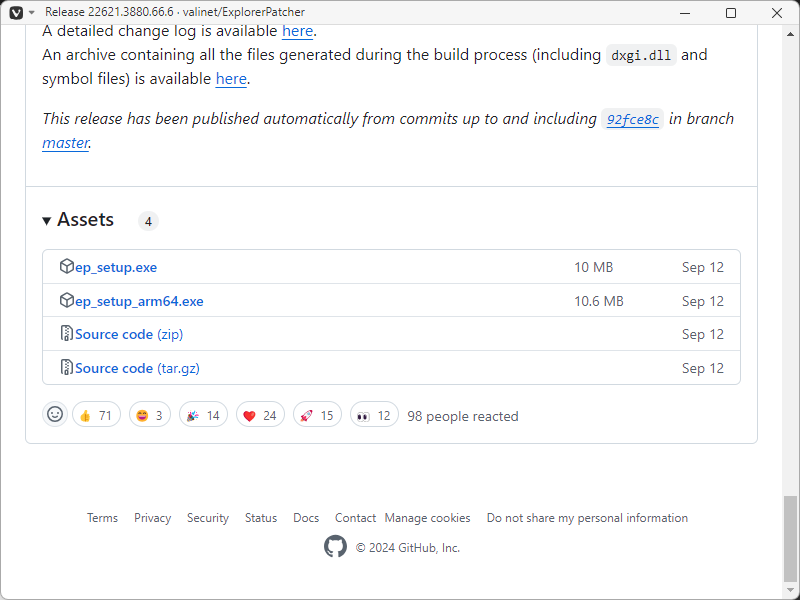Screen dimensions: 800x600
Task: Download Source code (tar.gz)
Action: 137,368
